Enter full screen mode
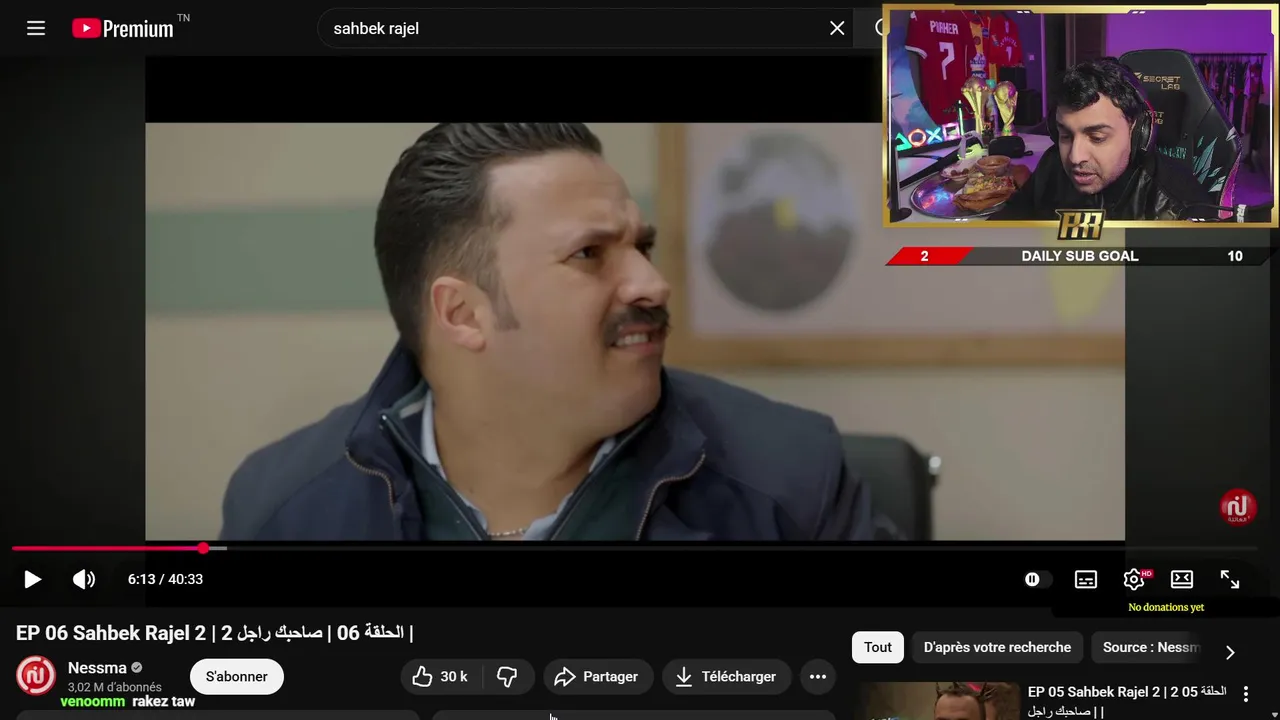 [1230, 579]
